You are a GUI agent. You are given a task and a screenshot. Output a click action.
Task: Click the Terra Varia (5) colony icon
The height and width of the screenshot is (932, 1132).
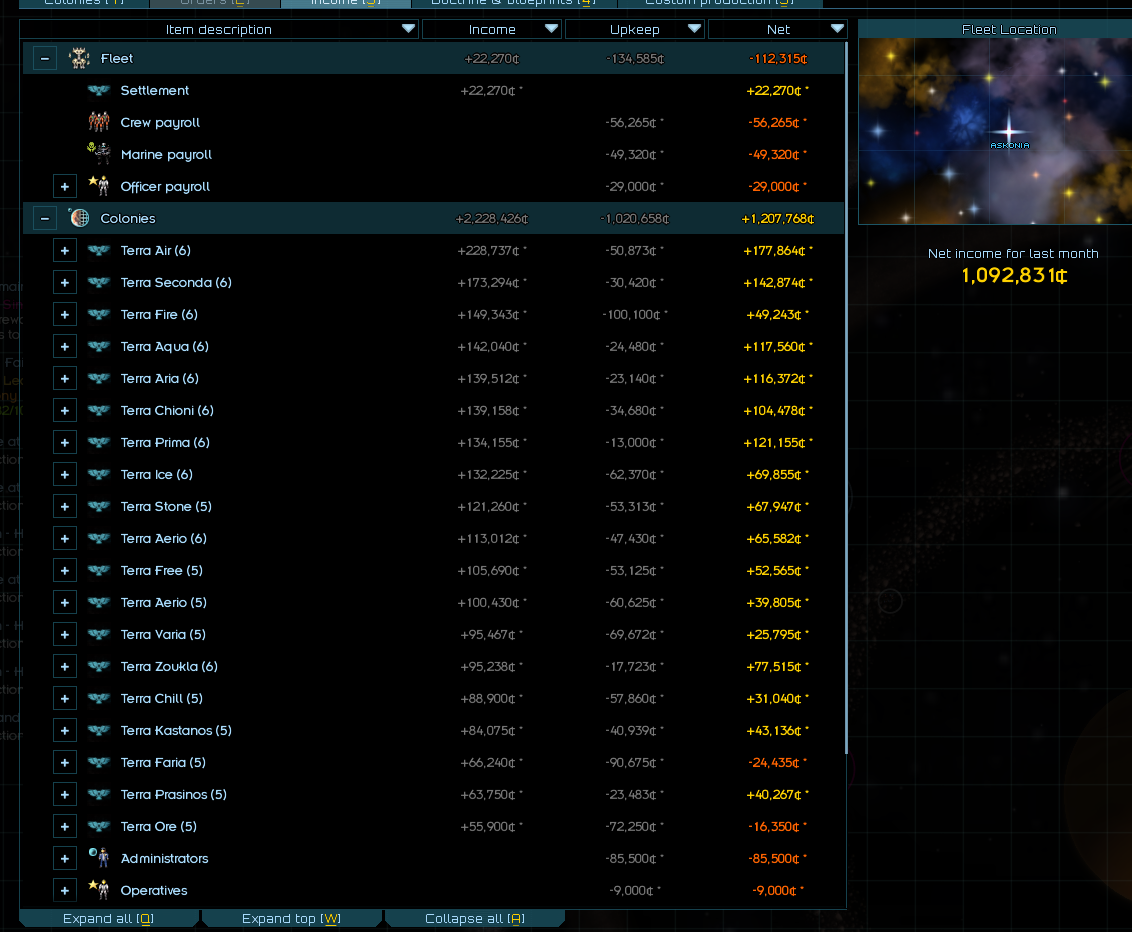pos(99,635)
